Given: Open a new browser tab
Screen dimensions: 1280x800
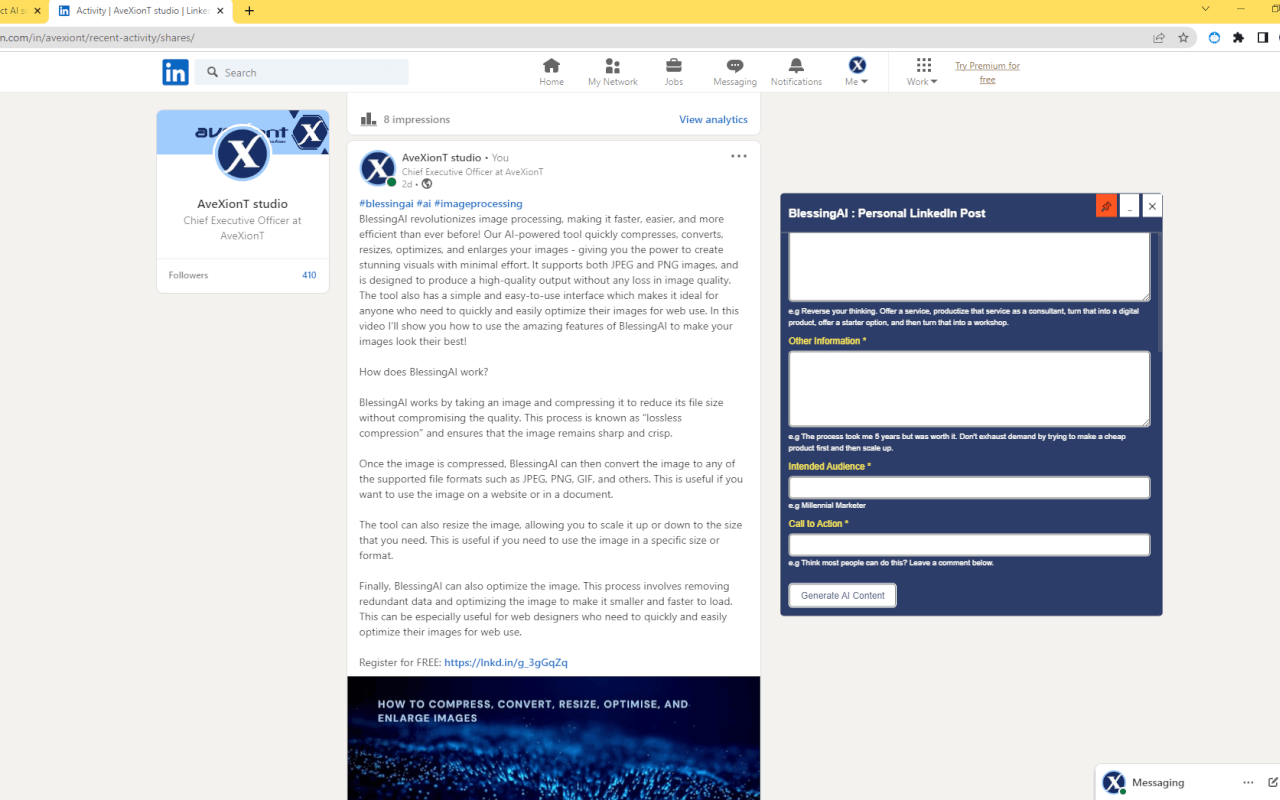Looking at the screenshot, I should coord(249,11).
